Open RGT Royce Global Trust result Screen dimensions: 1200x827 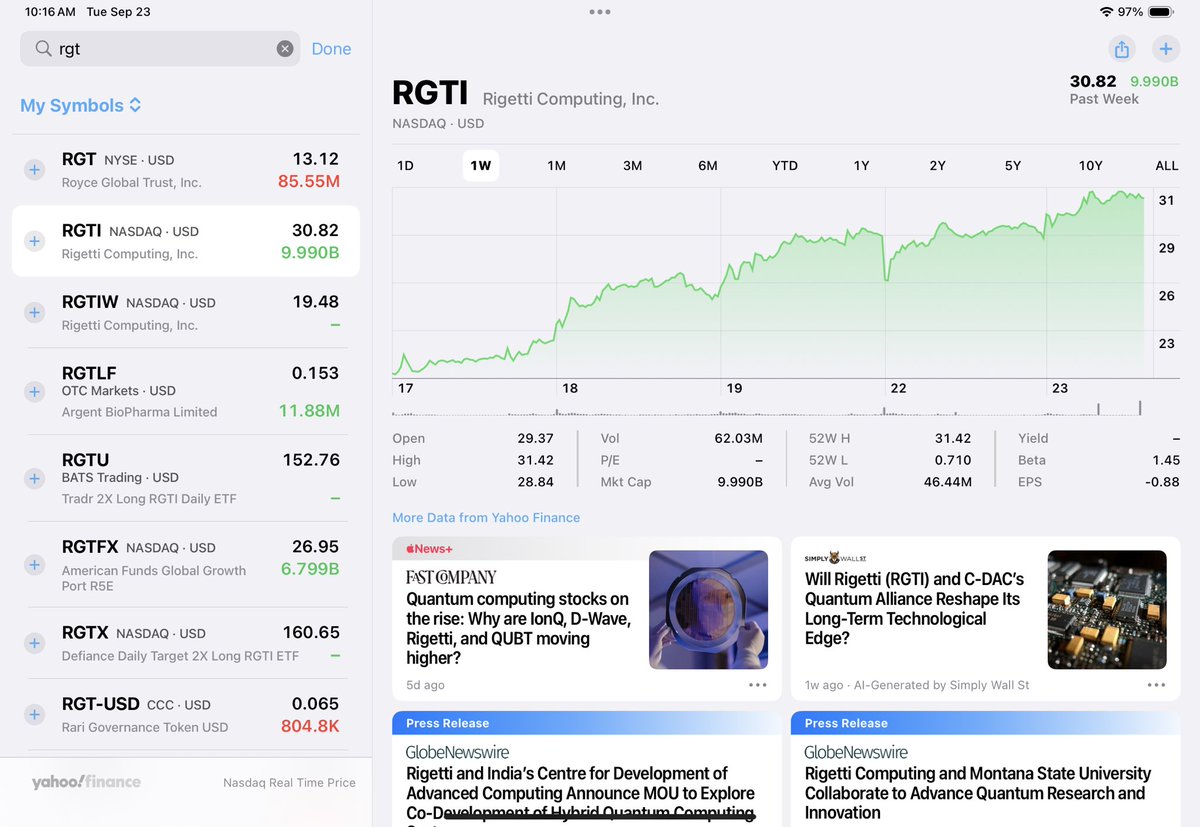coord(186,170)
